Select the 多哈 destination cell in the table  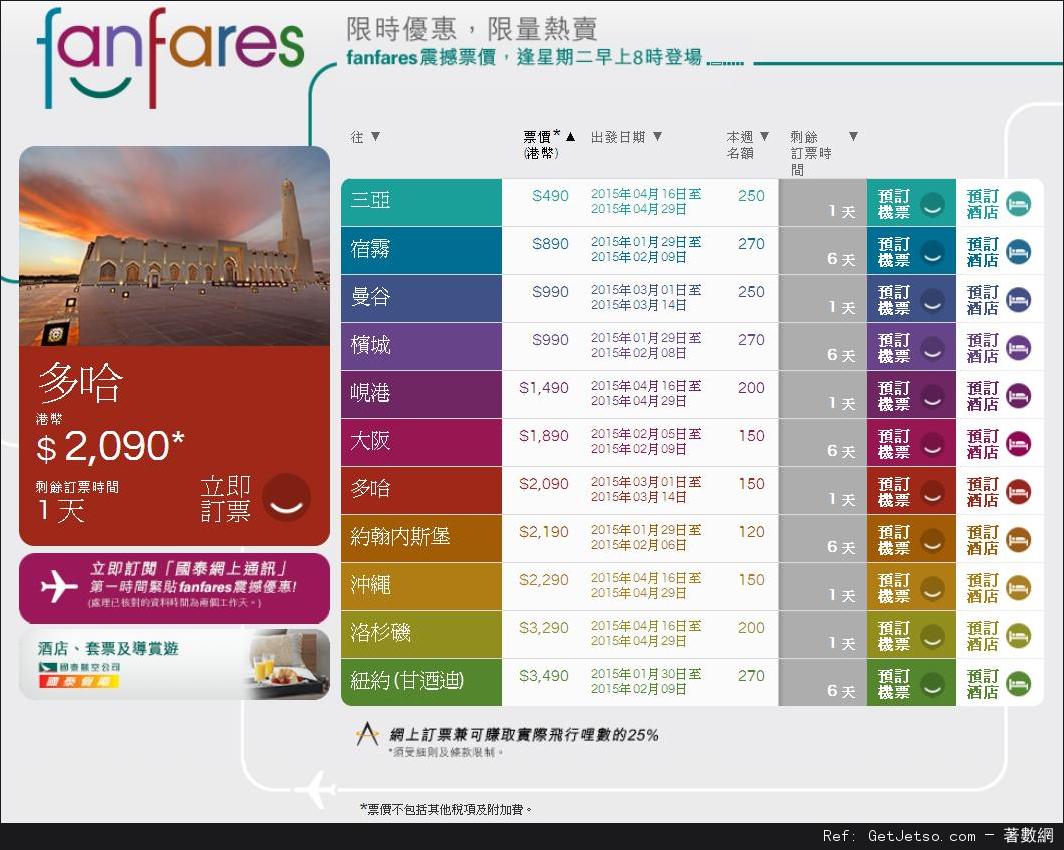click(x=421, y=490)
